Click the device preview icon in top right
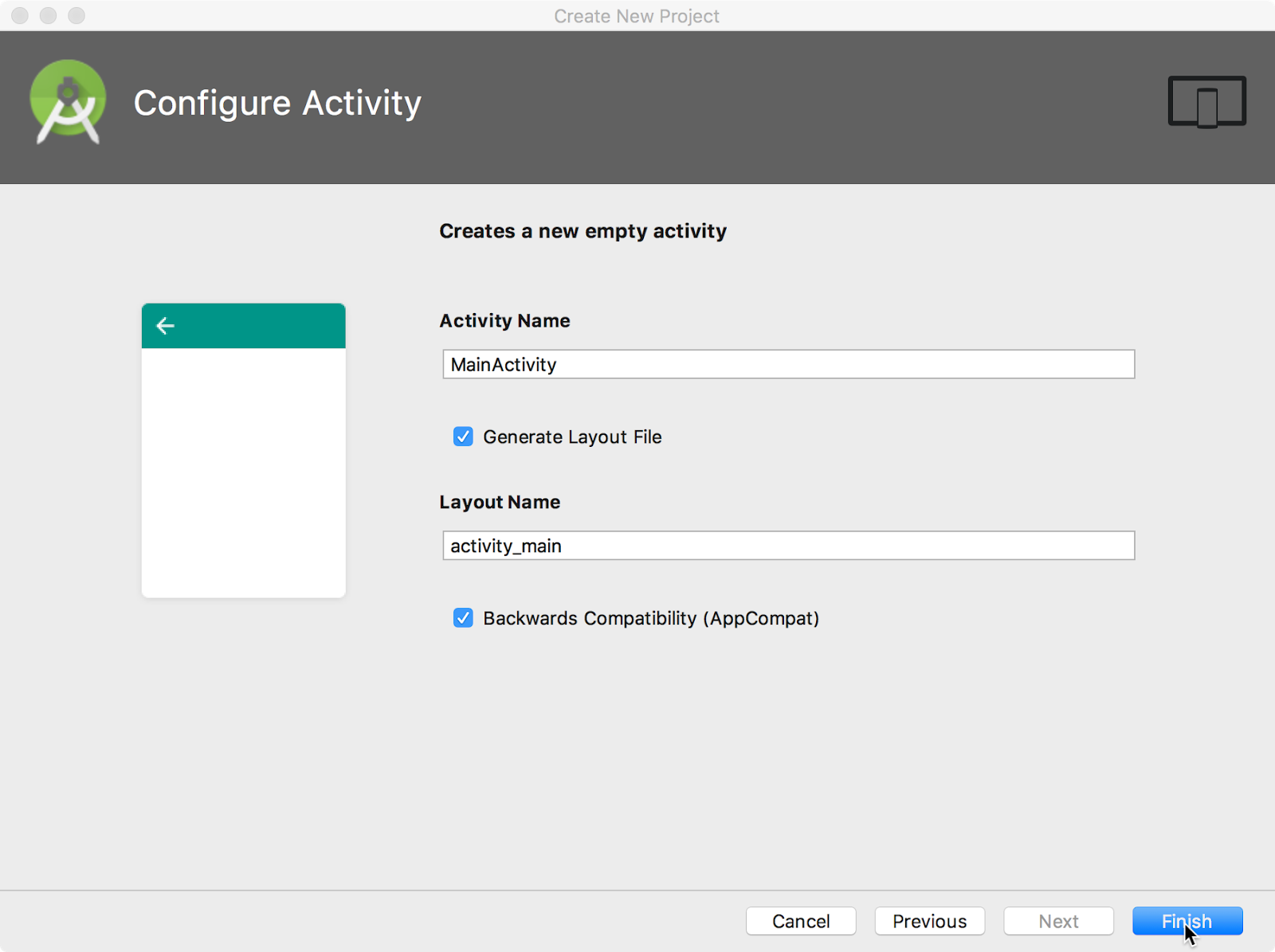Screen dimensions: 1275x952 click(1206, 102)
